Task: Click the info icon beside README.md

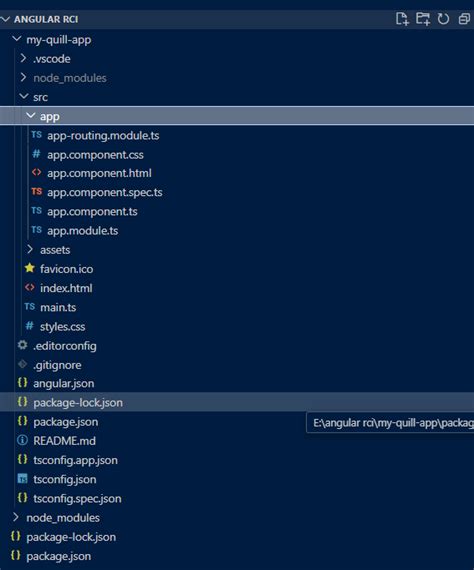Action: coord(22,440)
